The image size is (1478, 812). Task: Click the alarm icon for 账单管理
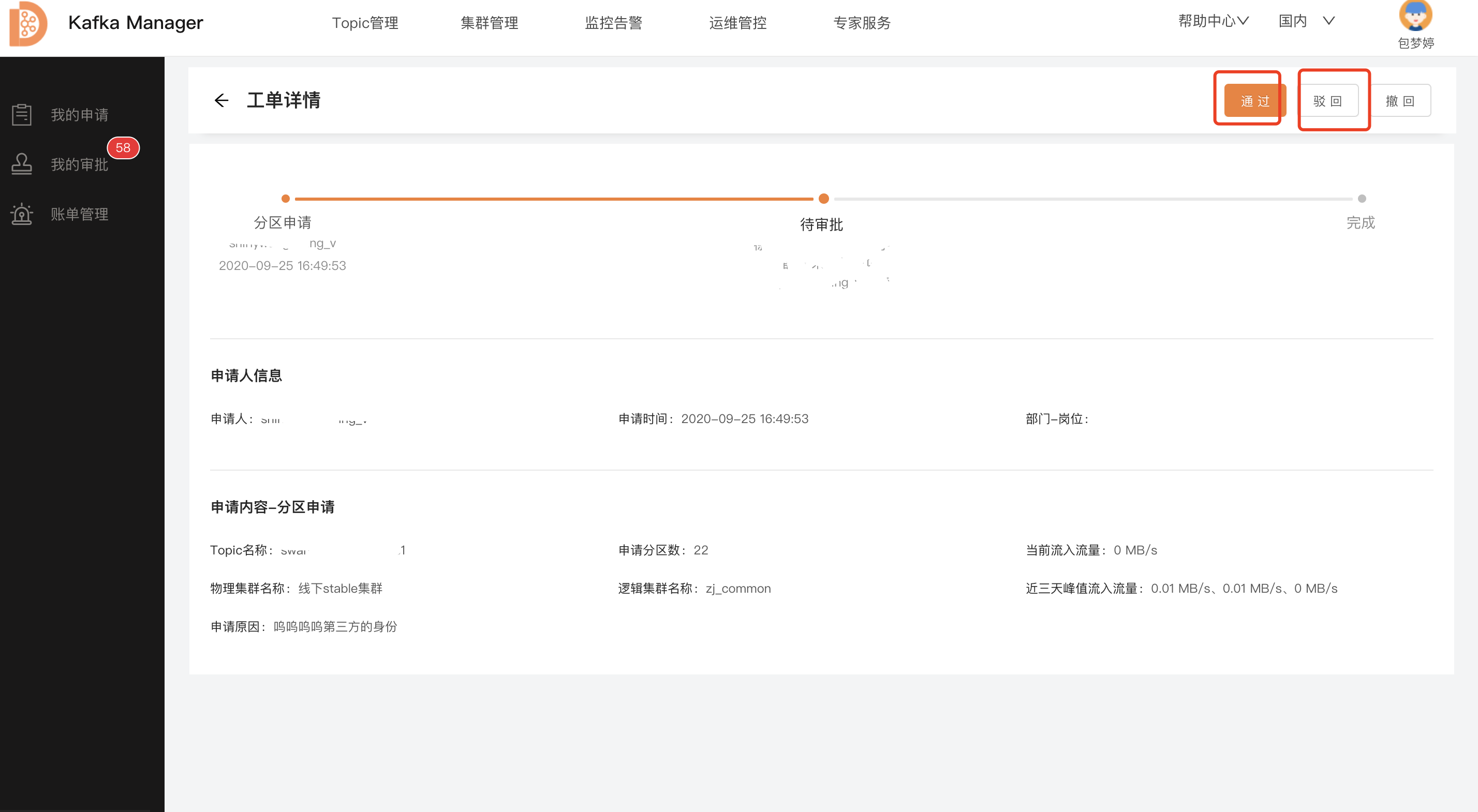(22, 214)
